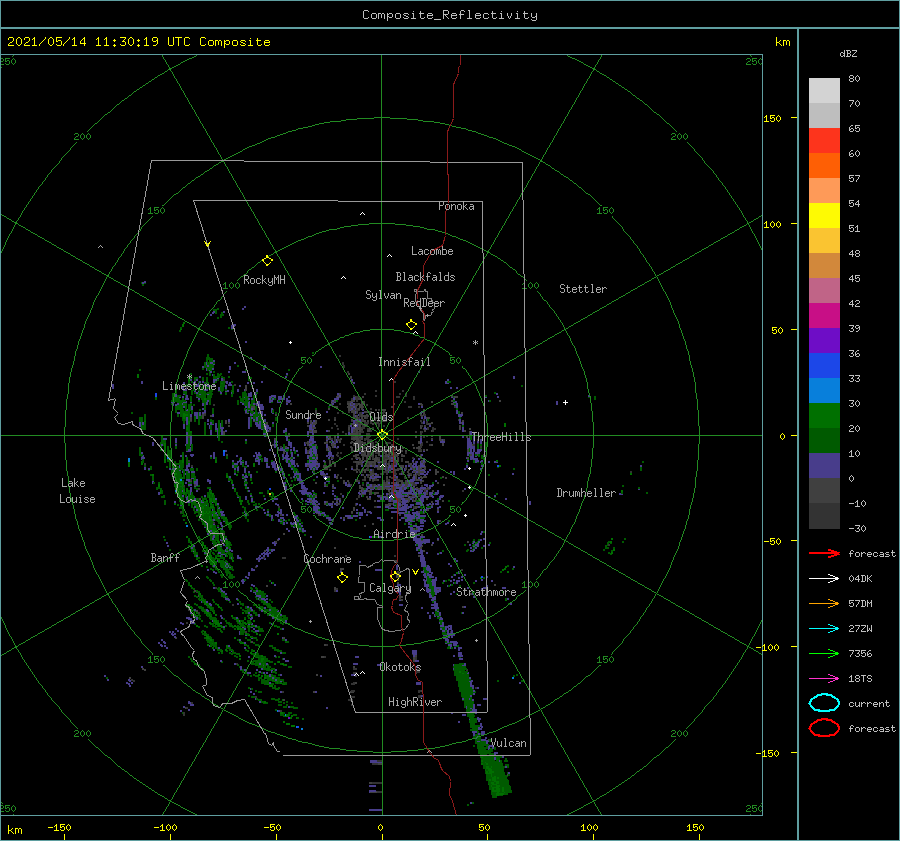Click the red forecast arrow in legend
Screen dimensions: 900x841
[824, 553]
